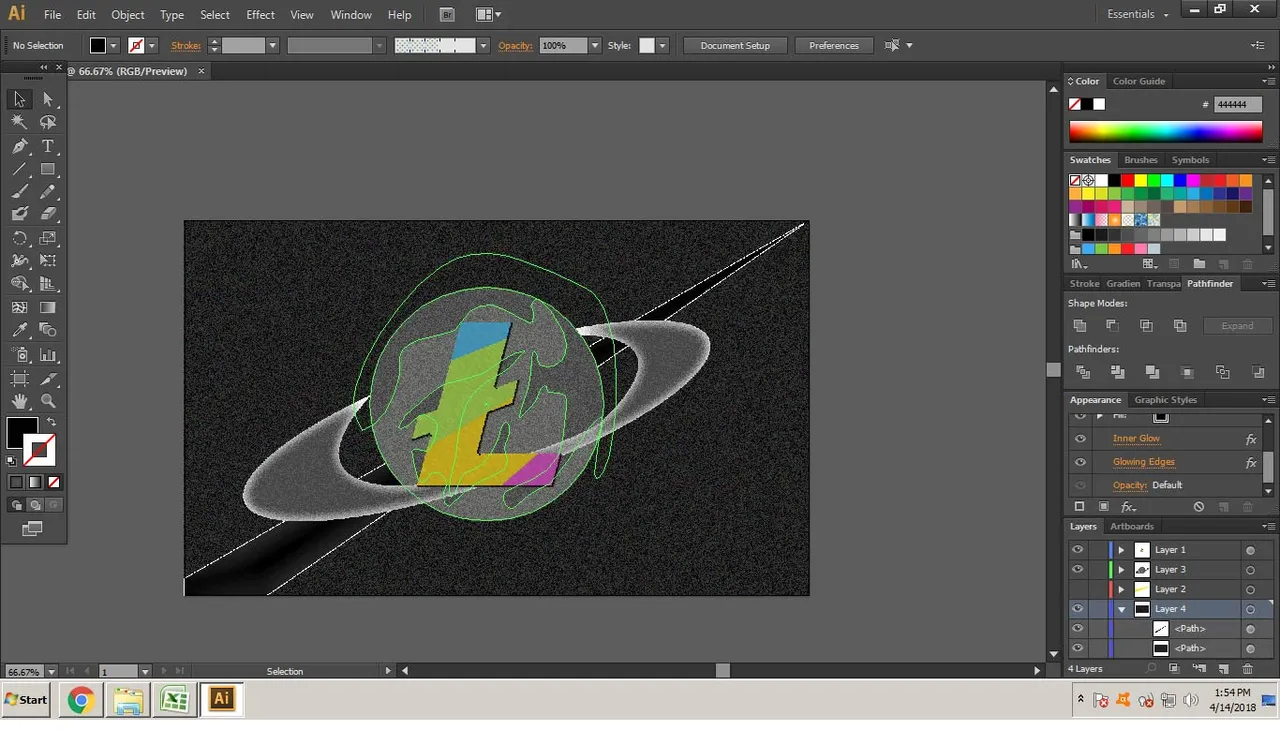The height and width of the screenshot is (730, 1280).
Task: Open the fill color dropdown in control bar
Action: [113, 45]
